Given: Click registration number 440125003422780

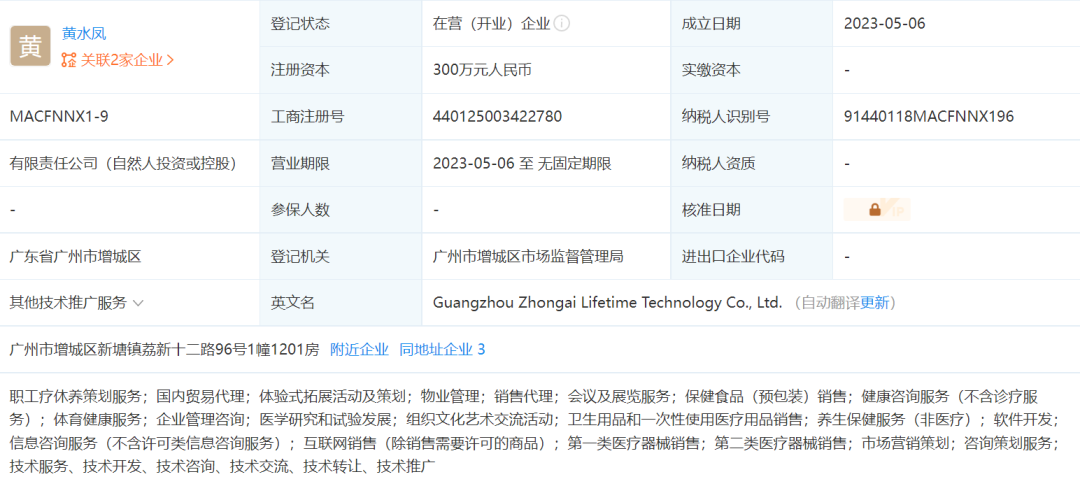Looking at the screenshot, I should point(497,117).
